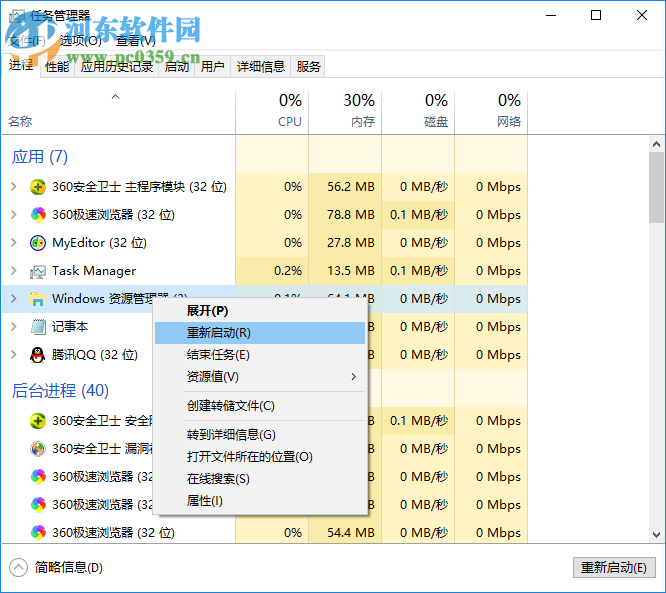The width and height of the screenshot is (666, 593).
Task: Click the scrollbar up arrow
Action: (657, 144)
